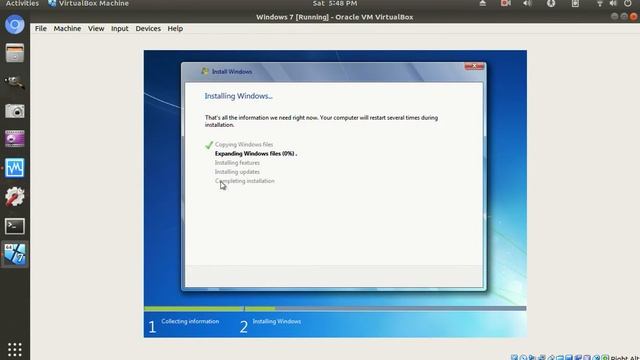Open the Files manager dock icon
Viewport: 640px width, 360px height.
15,53
